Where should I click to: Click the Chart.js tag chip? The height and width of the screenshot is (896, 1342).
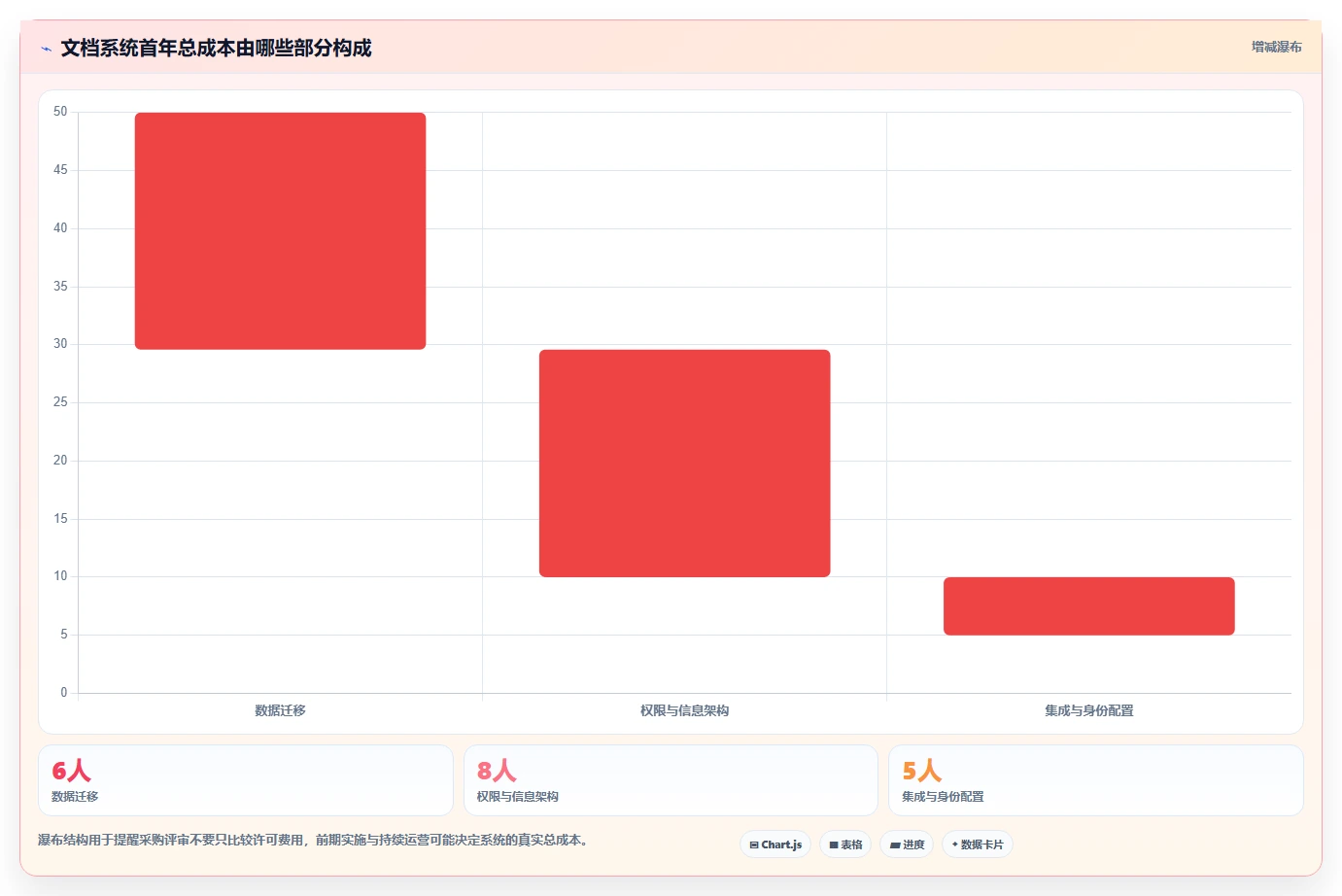[x=775, y=844]
